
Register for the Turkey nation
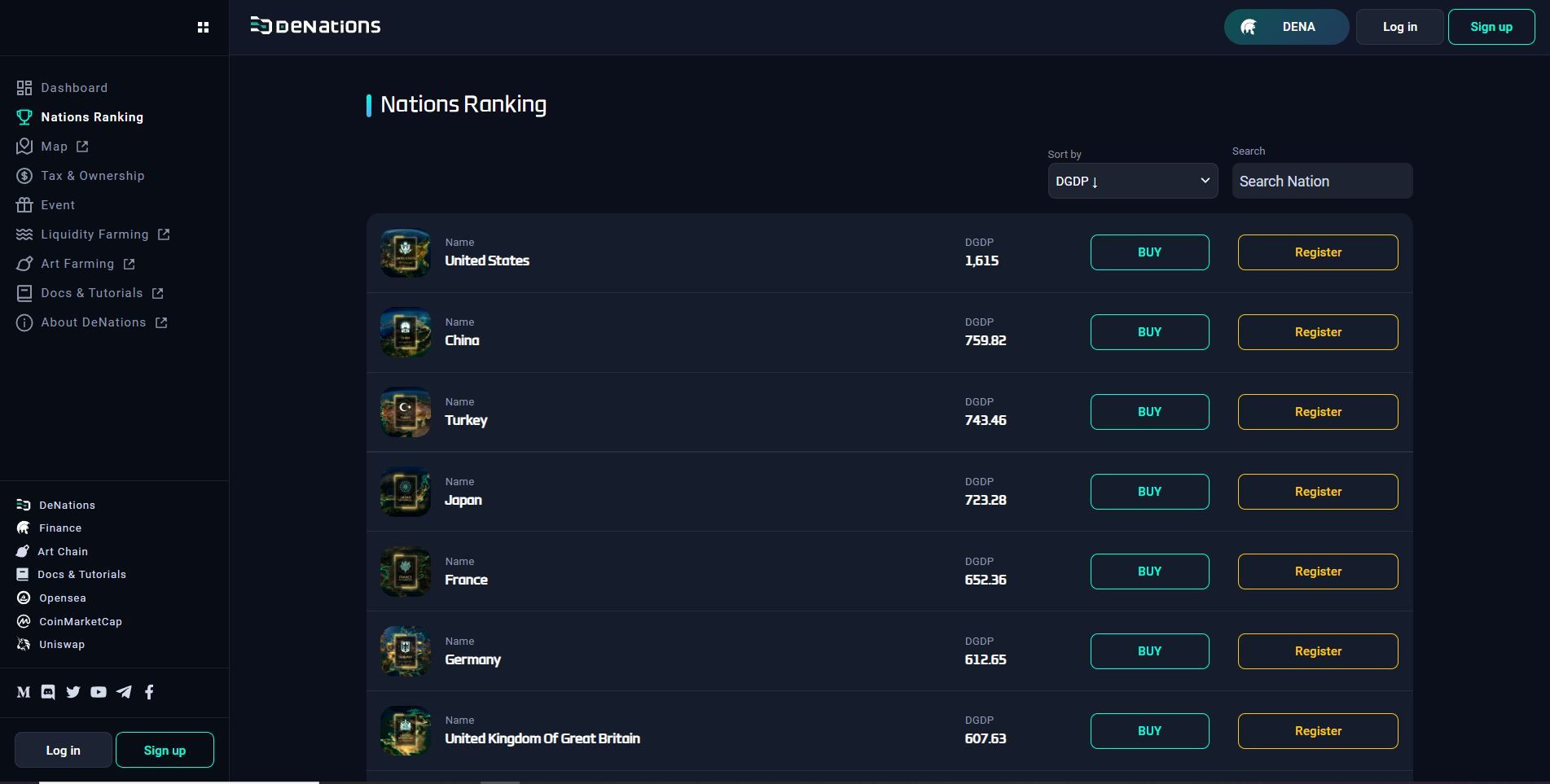coord(1317,412)
